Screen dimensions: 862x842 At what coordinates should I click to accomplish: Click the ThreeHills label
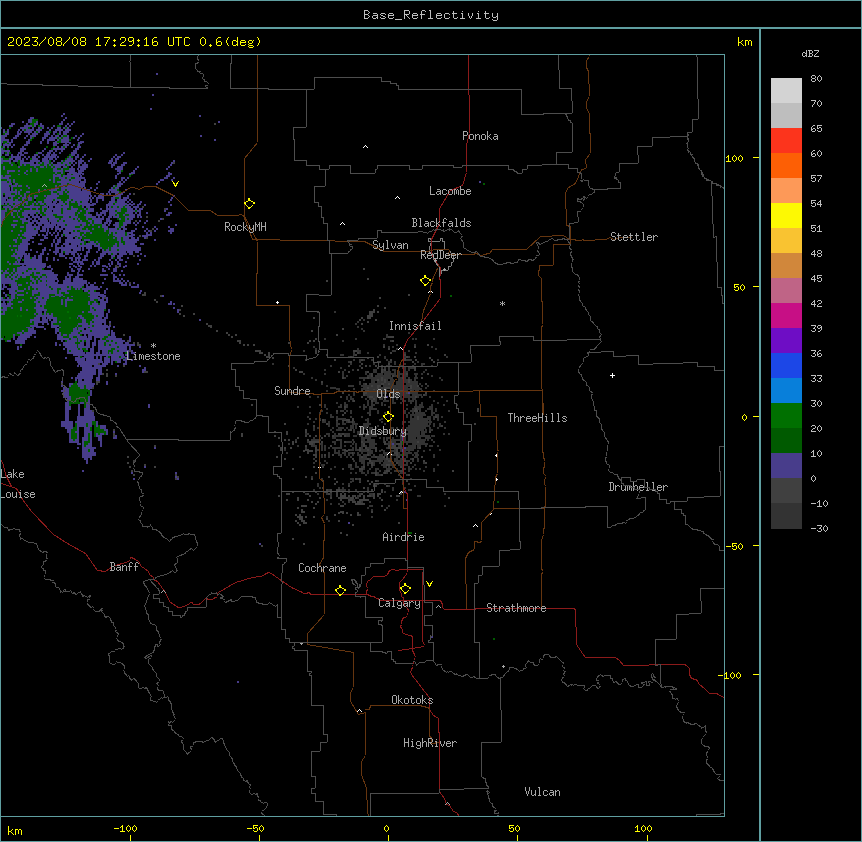point(537,418)
